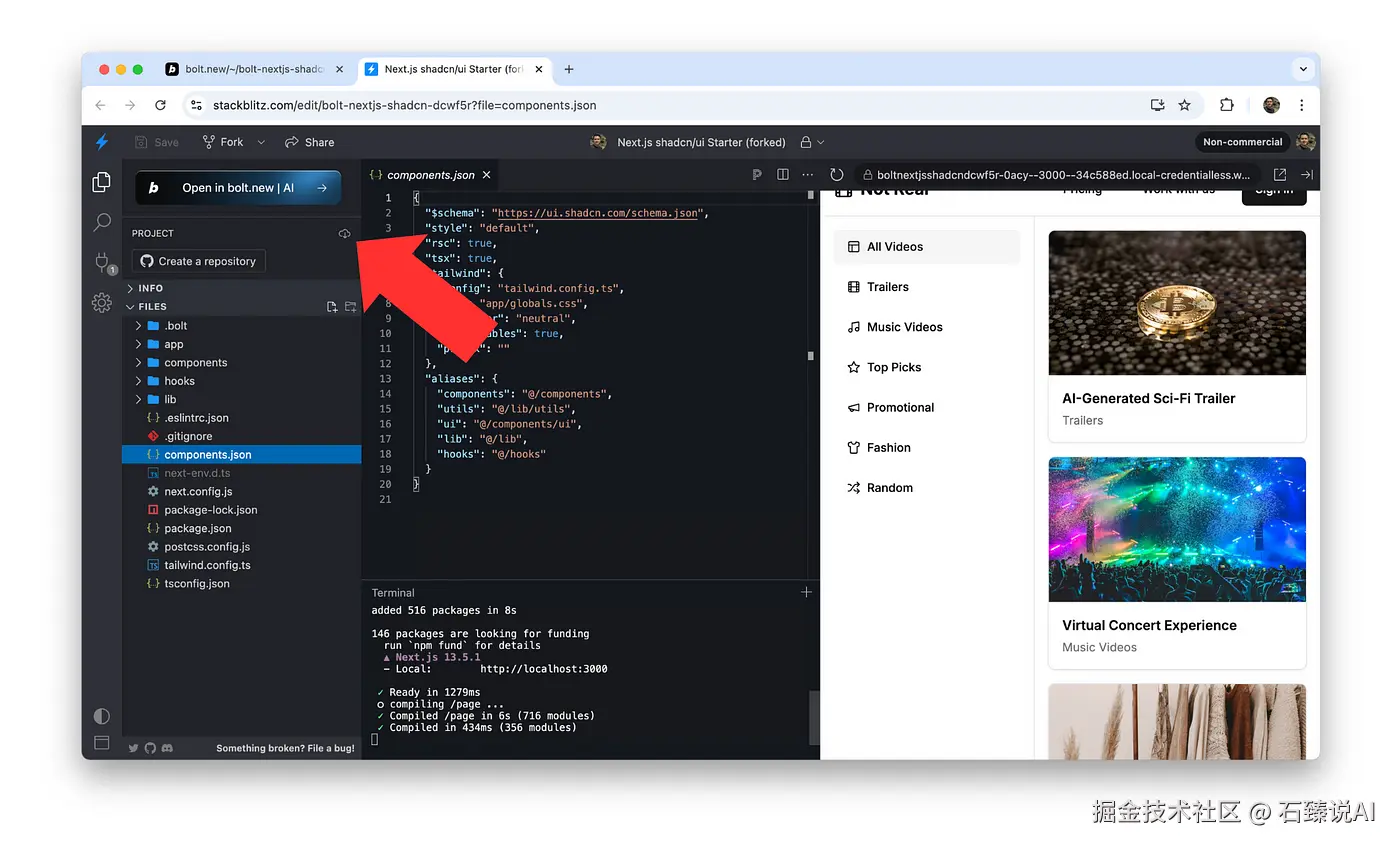Click the Chrome address bar URL
Viewport: 1400px width, 849px height.
pos(404,105)
